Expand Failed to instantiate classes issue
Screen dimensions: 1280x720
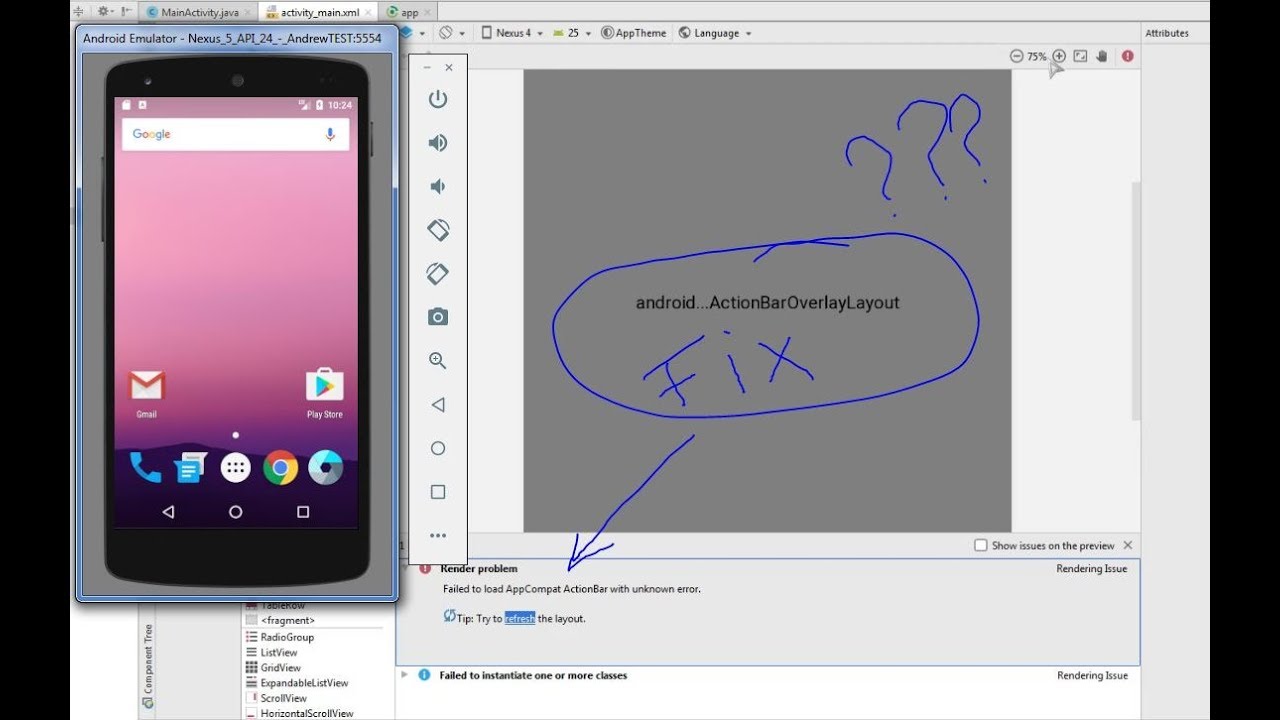pos(405,675)
